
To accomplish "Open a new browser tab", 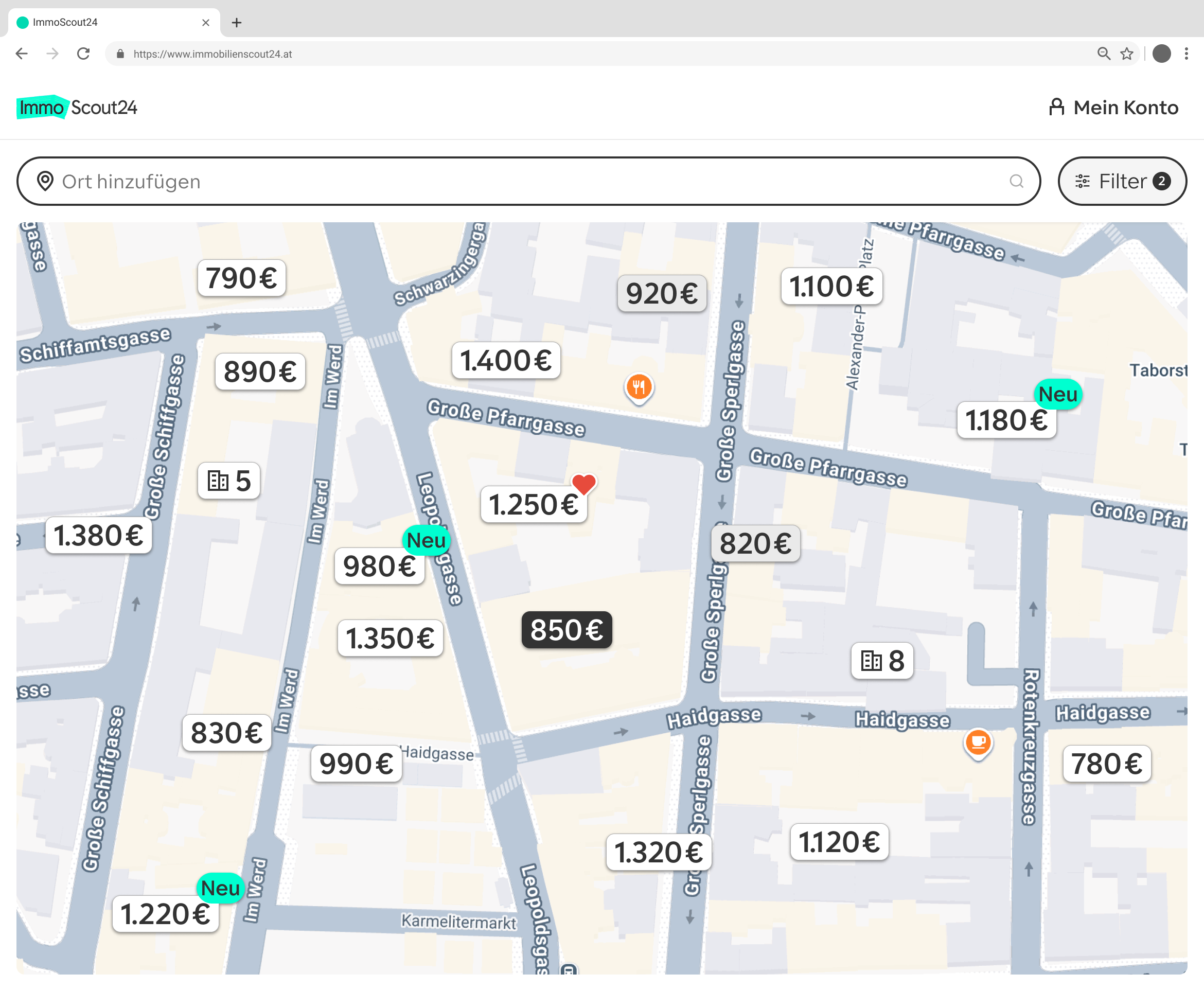I will coord(236,23).
